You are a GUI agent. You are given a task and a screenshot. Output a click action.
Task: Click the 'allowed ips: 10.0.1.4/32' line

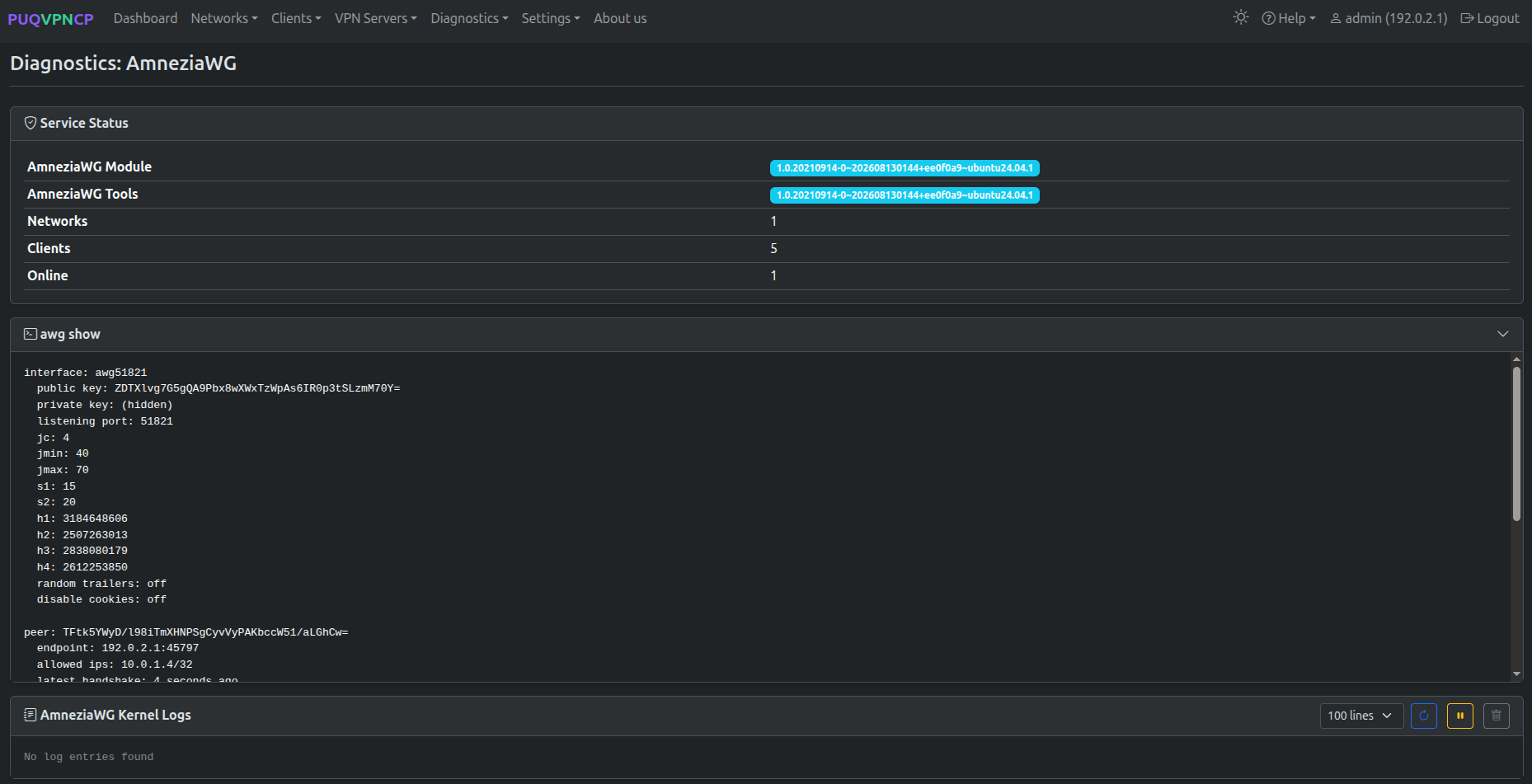click(115, 664)
